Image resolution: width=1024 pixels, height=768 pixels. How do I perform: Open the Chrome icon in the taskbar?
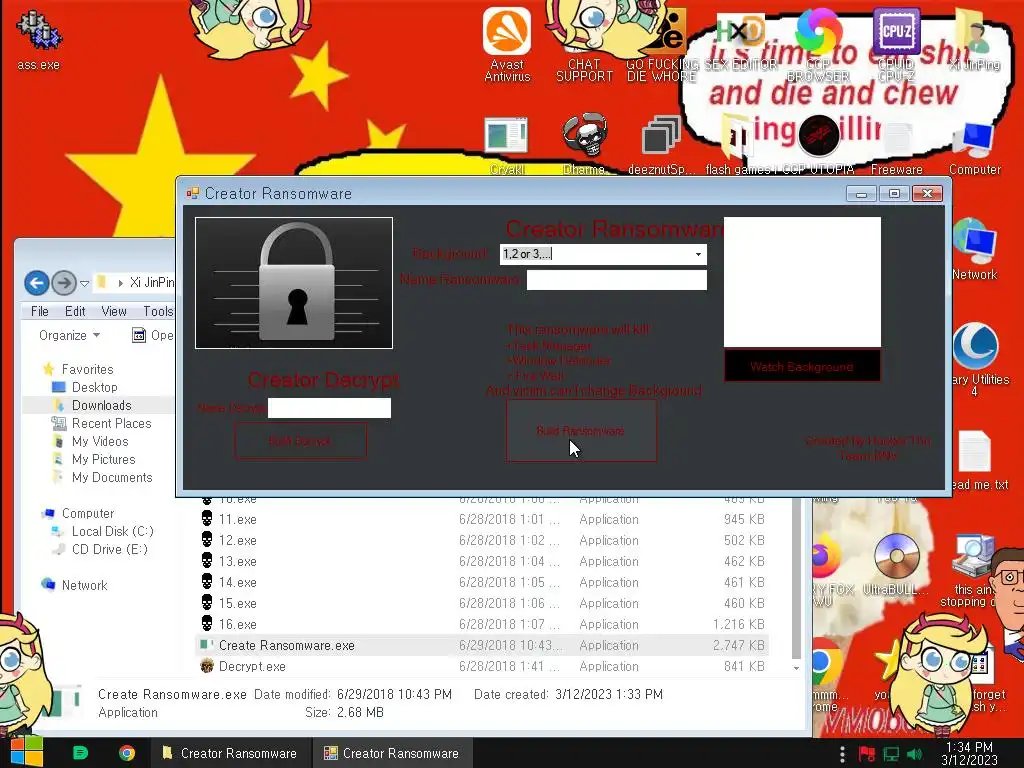[127, 753]
